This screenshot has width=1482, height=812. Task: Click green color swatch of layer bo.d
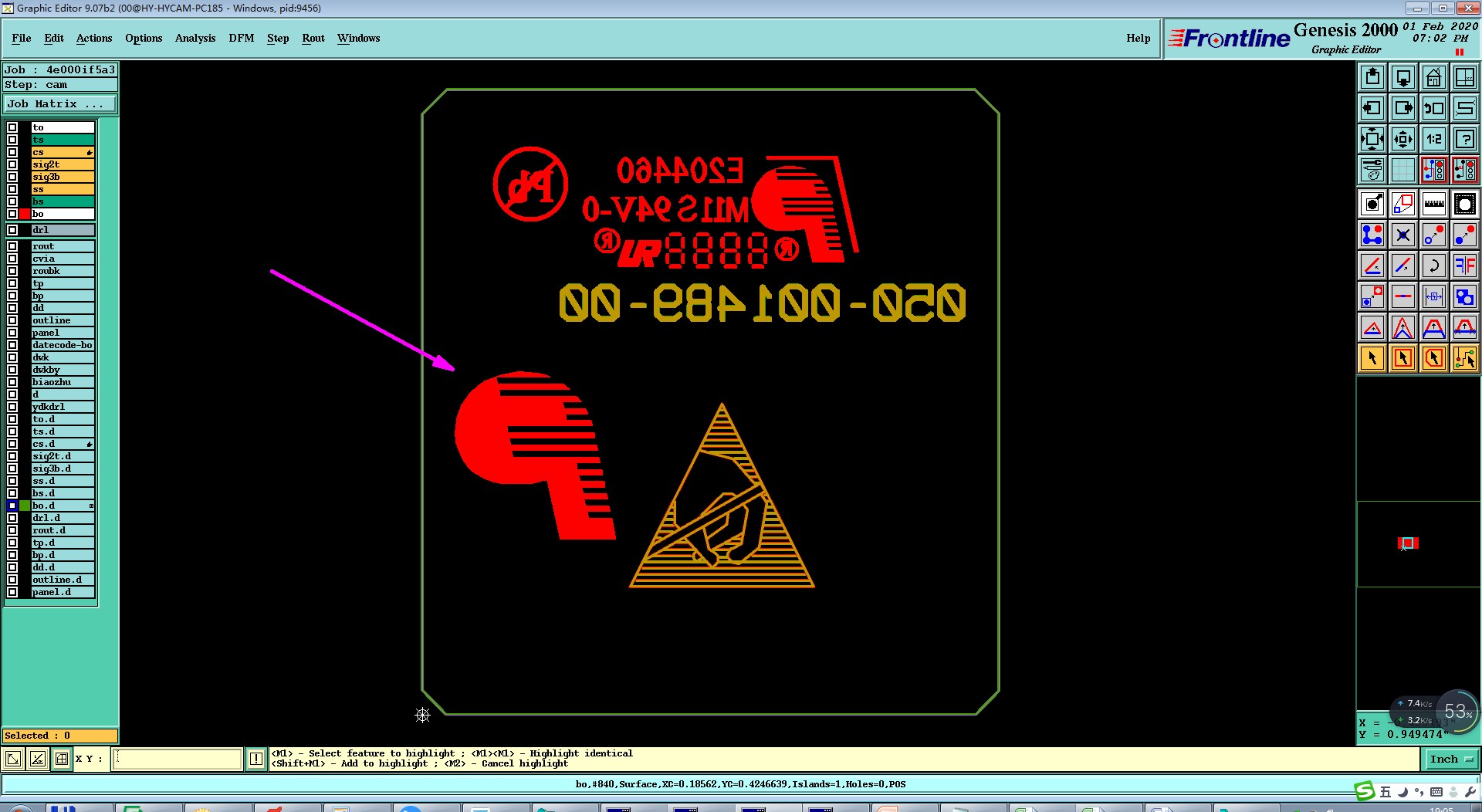point(25,506)
